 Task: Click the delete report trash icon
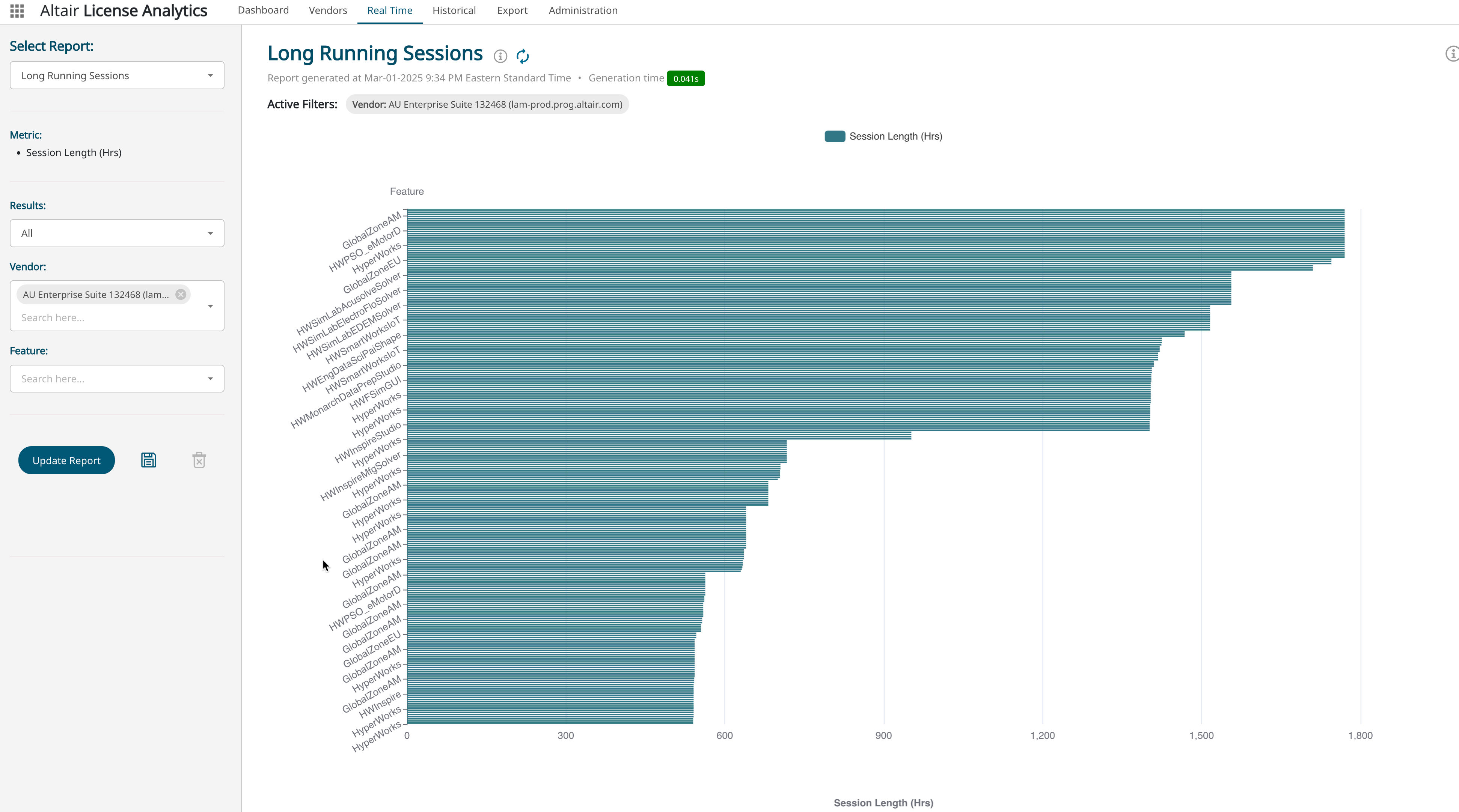tap(199, 460)
